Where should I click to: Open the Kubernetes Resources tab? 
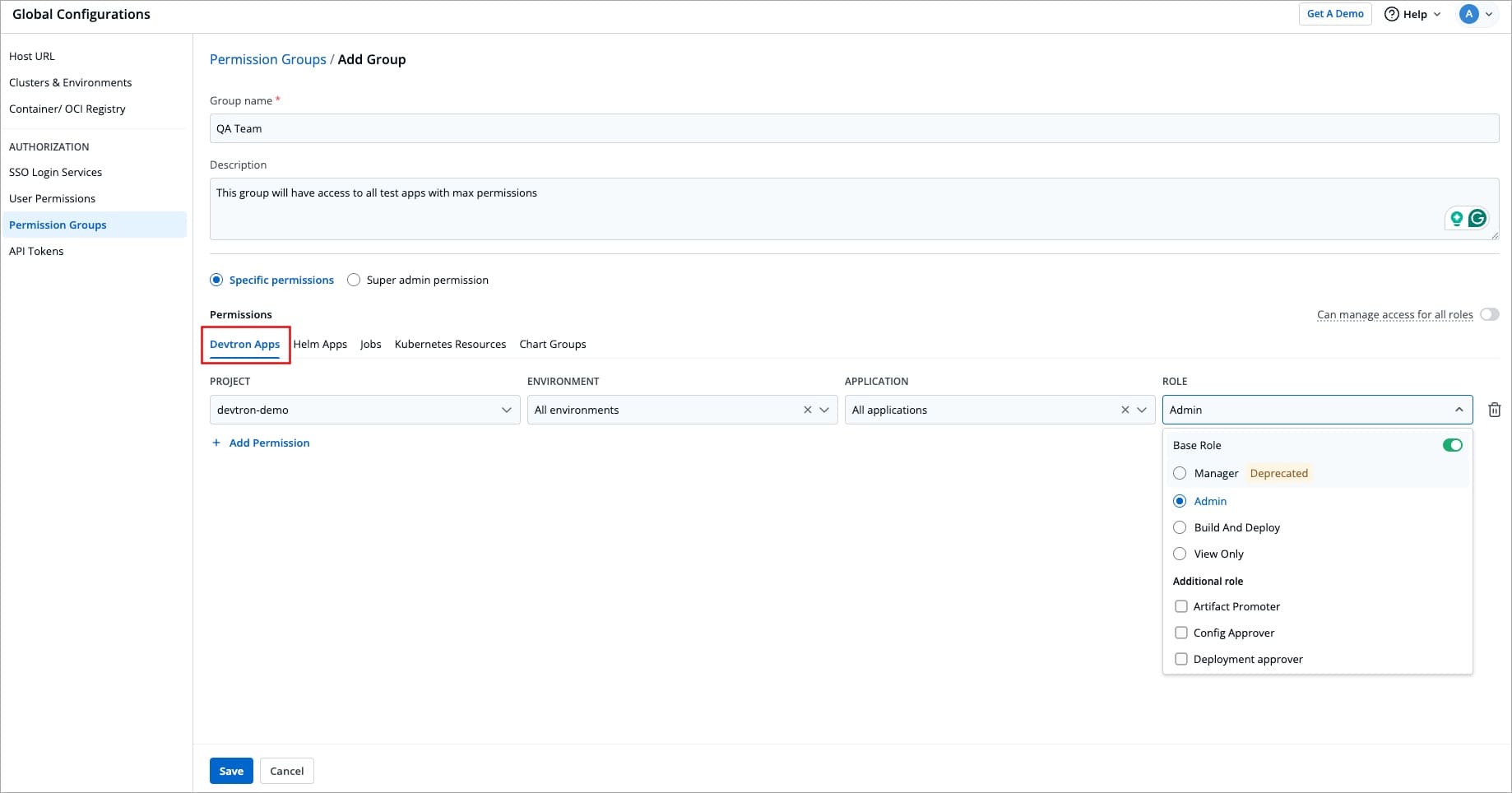[450, 344]
